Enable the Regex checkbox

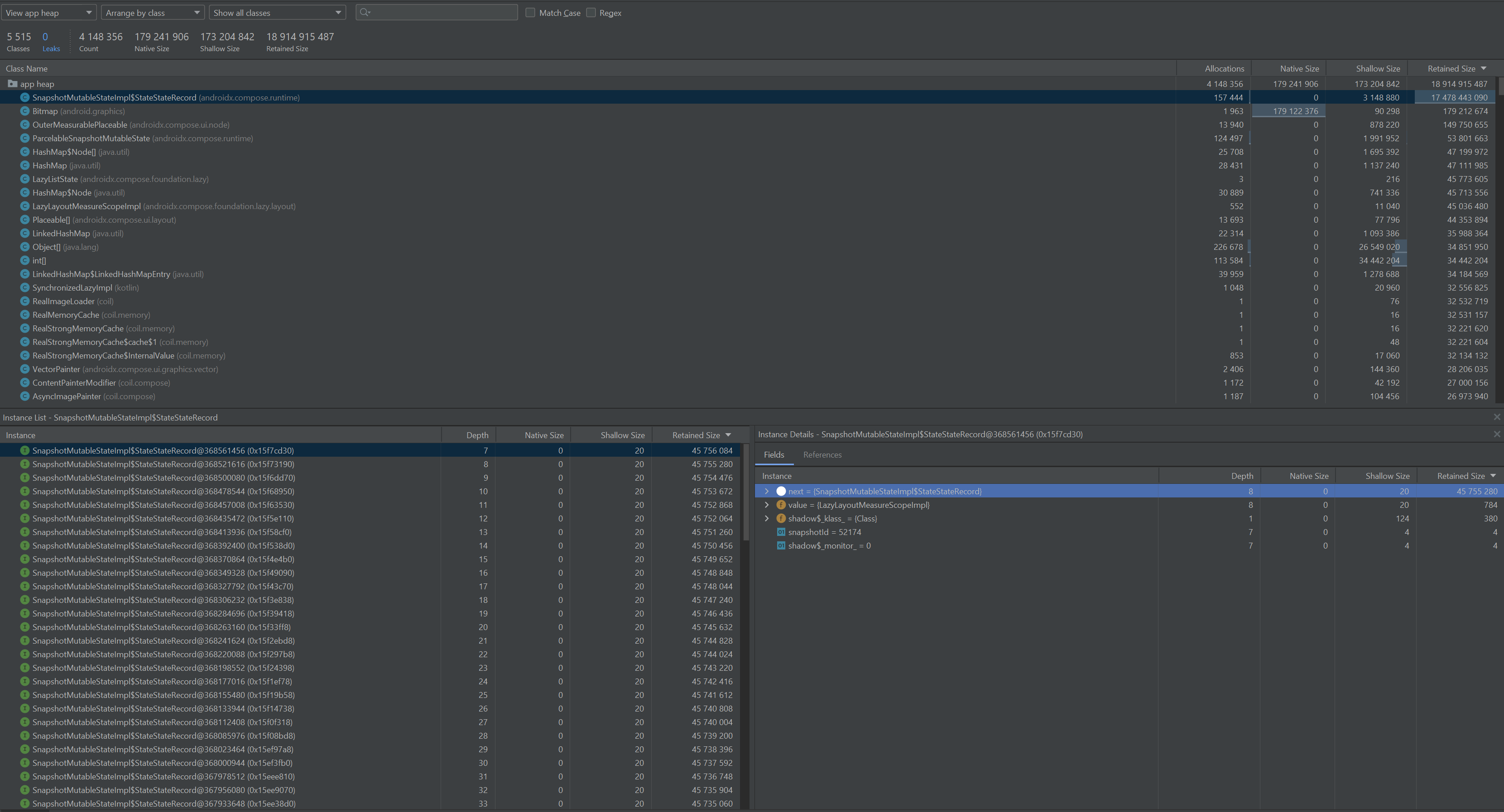591,12
